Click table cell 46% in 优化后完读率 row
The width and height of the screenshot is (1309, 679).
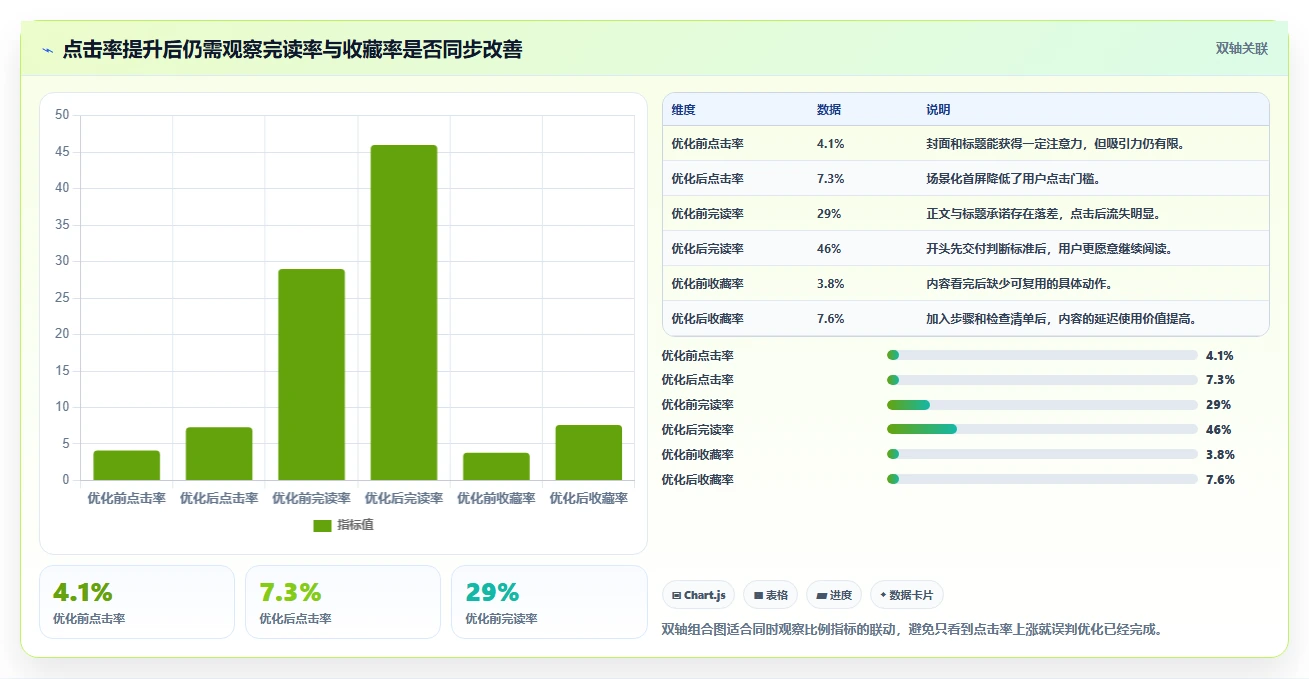point(828,249)
